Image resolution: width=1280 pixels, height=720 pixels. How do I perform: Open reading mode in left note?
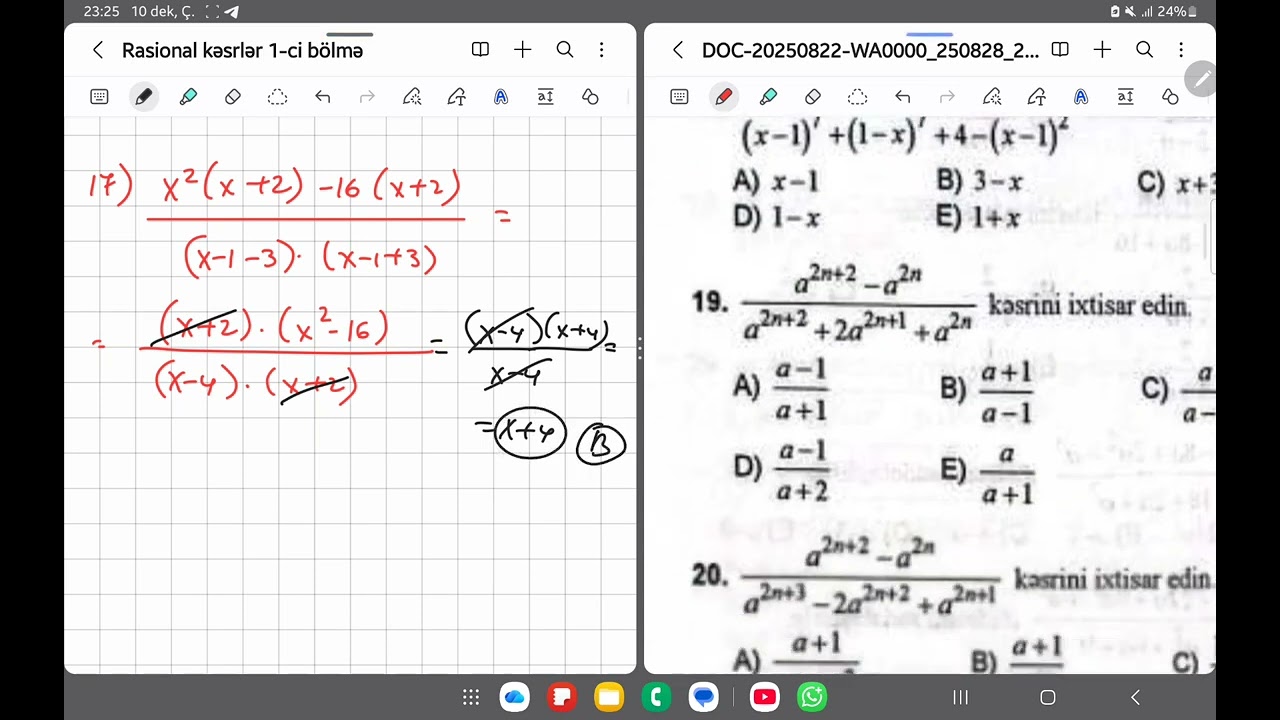click(480, 50)
